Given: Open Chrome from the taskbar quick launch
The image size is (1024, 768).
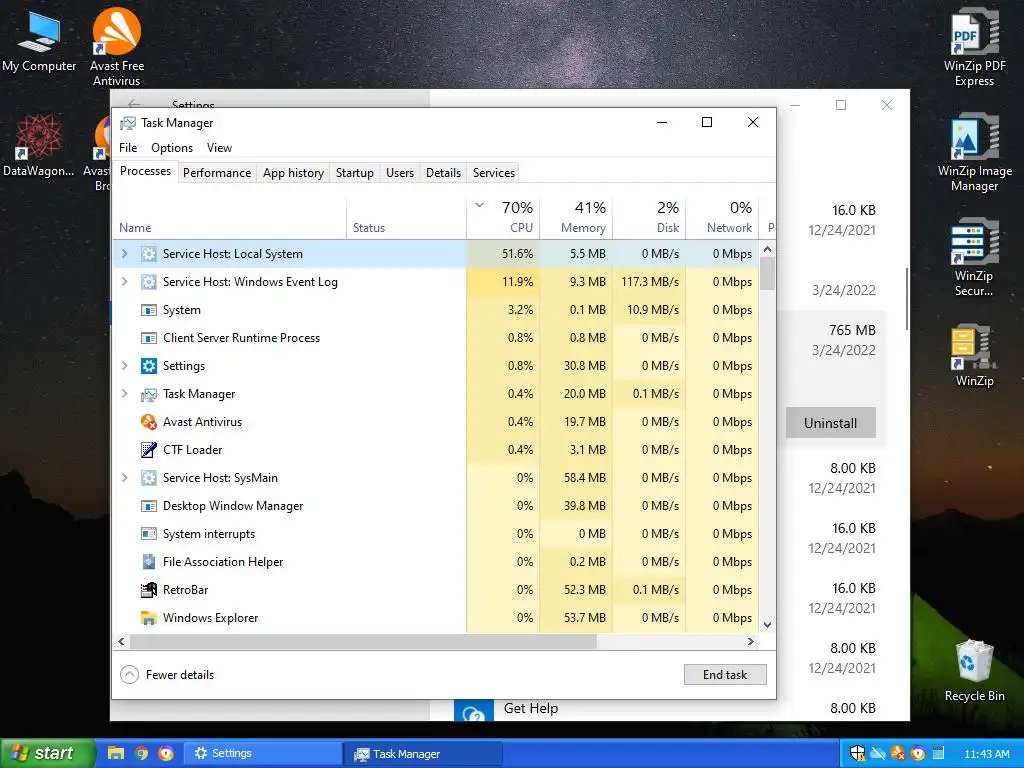Looking at the screenshot, I should [x=141, y=753].
